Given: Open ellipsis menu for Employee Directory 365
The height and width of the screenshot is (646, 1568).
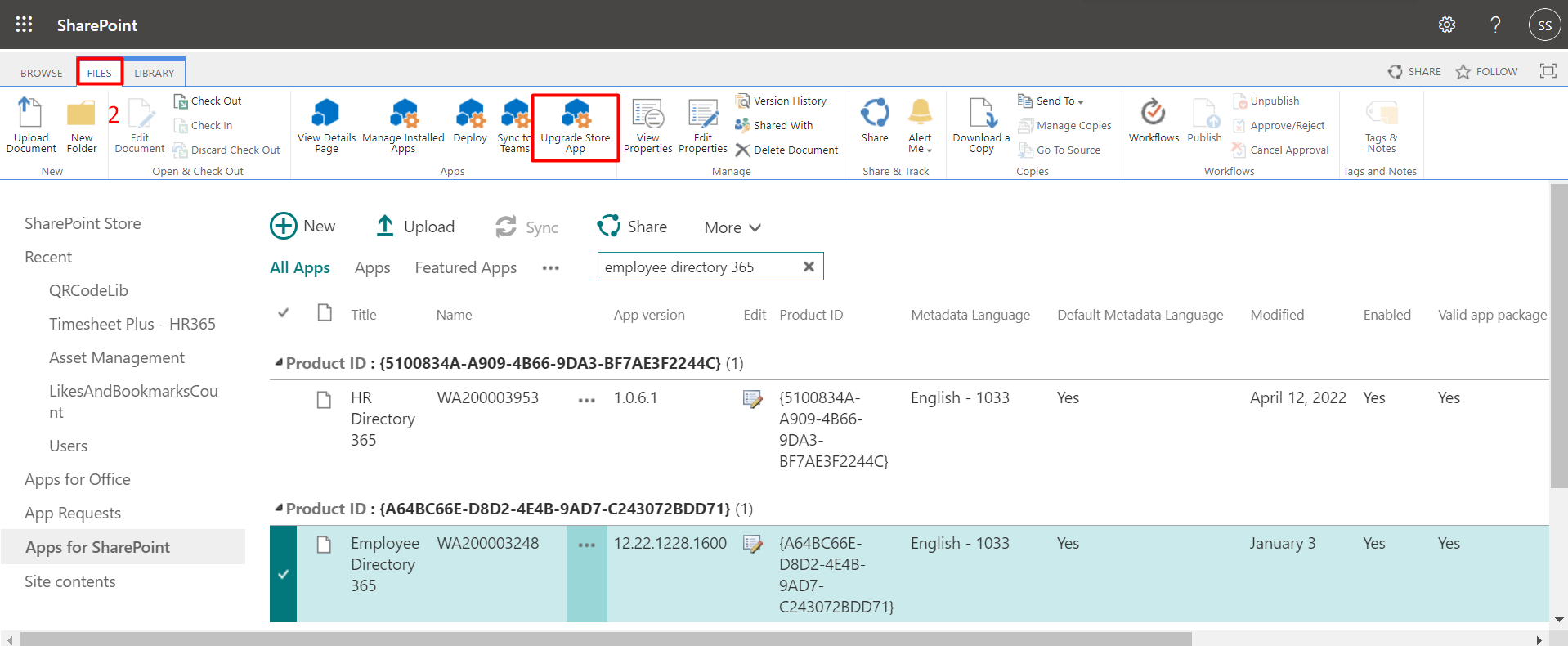Looking at the screenshot, I should coord(586,545).
